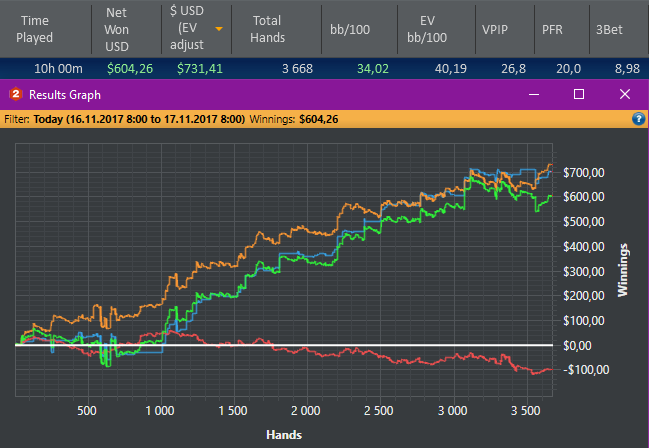Select the $731,41 EV adjusted cell

click(x=200, y=68)
